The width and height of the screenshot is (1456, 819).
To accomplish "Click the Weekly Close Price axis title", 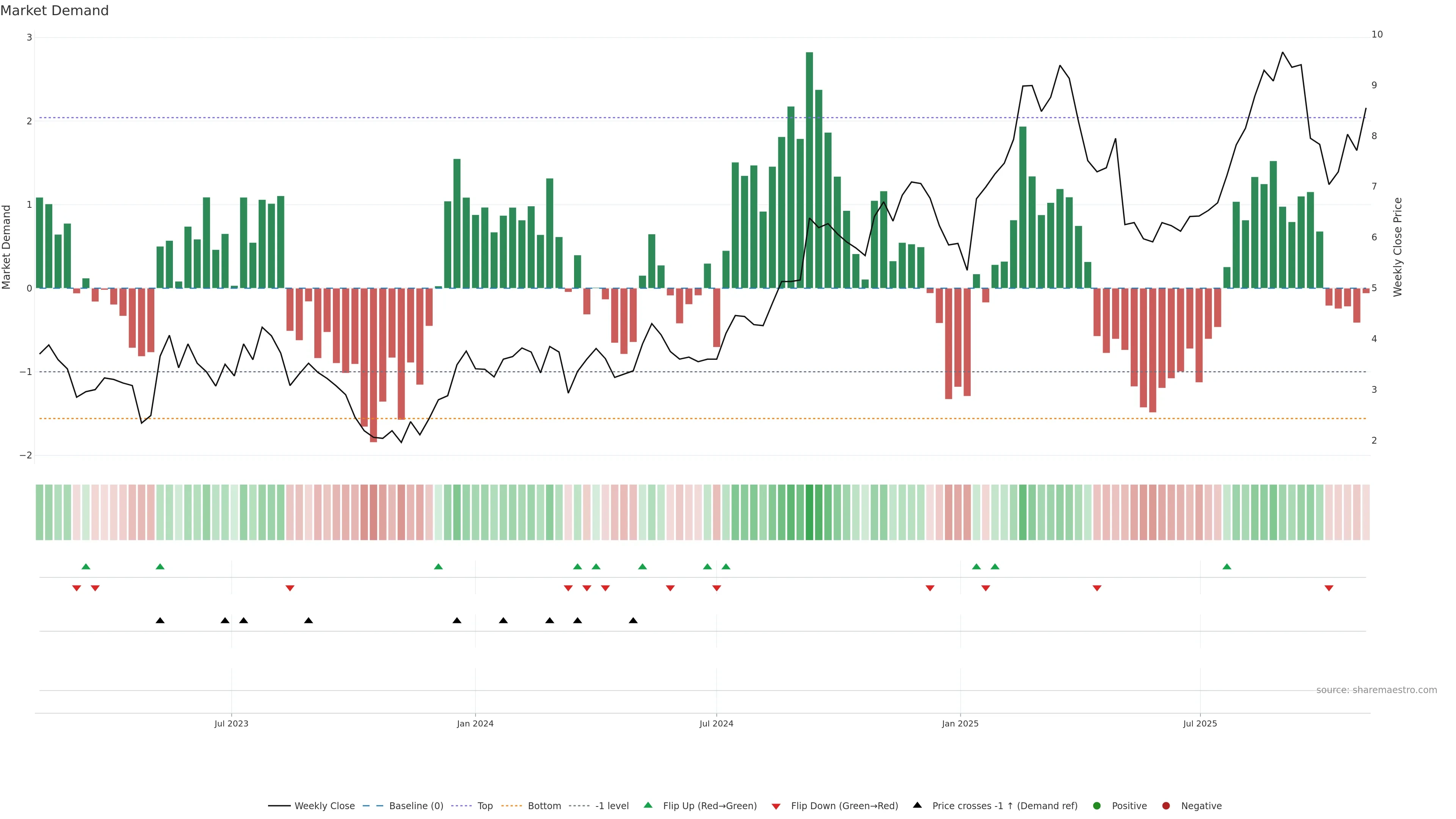I will [1397, 247].
